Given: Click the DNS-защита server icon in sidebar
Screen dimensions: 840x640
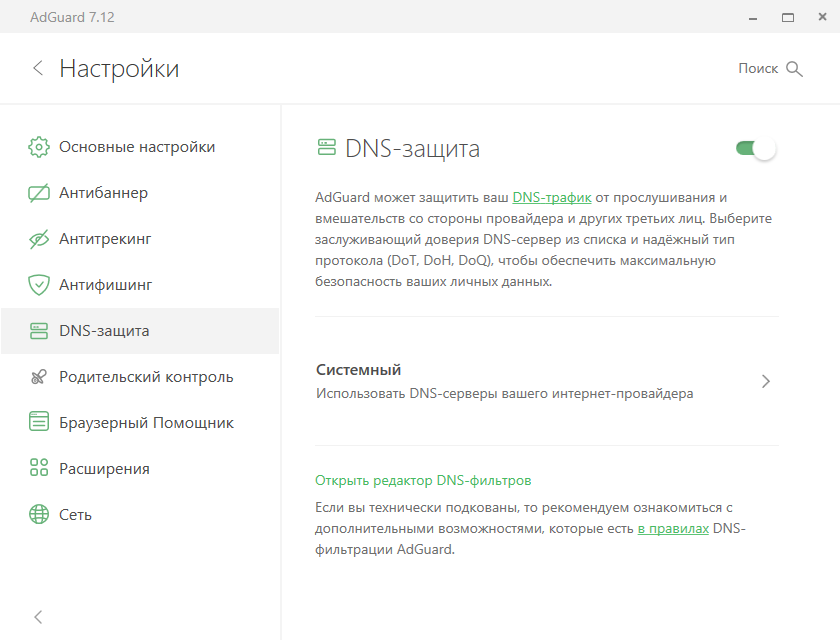Looking at the screenshot, I should tap(39, 331).
